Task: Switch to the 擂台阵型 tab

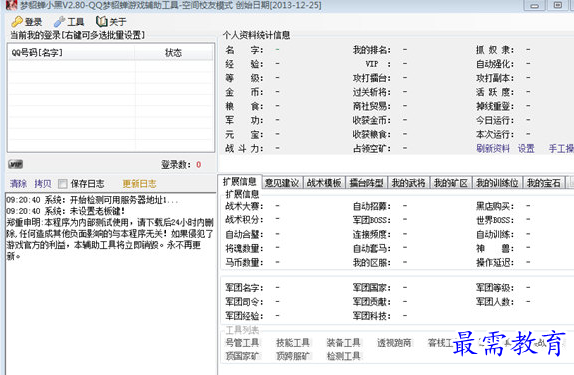Action: pos(366,183)
